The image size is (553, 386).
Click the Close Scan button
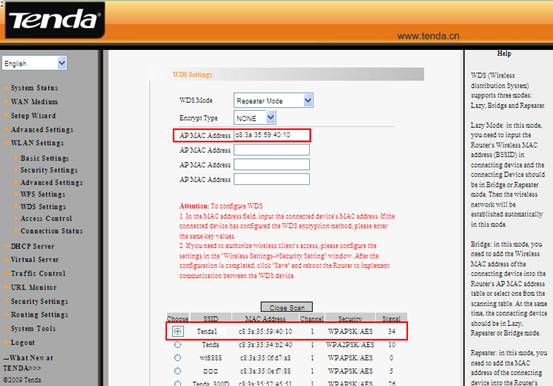[286, 307]
